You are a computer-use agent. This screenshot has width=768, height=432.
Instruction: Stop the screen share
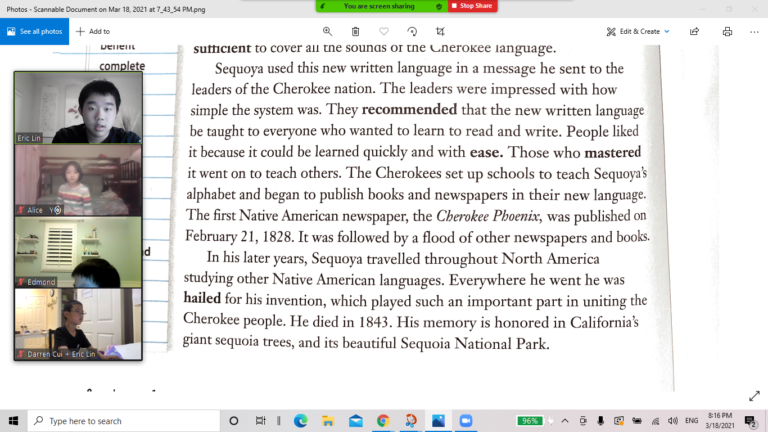[472, 6]
